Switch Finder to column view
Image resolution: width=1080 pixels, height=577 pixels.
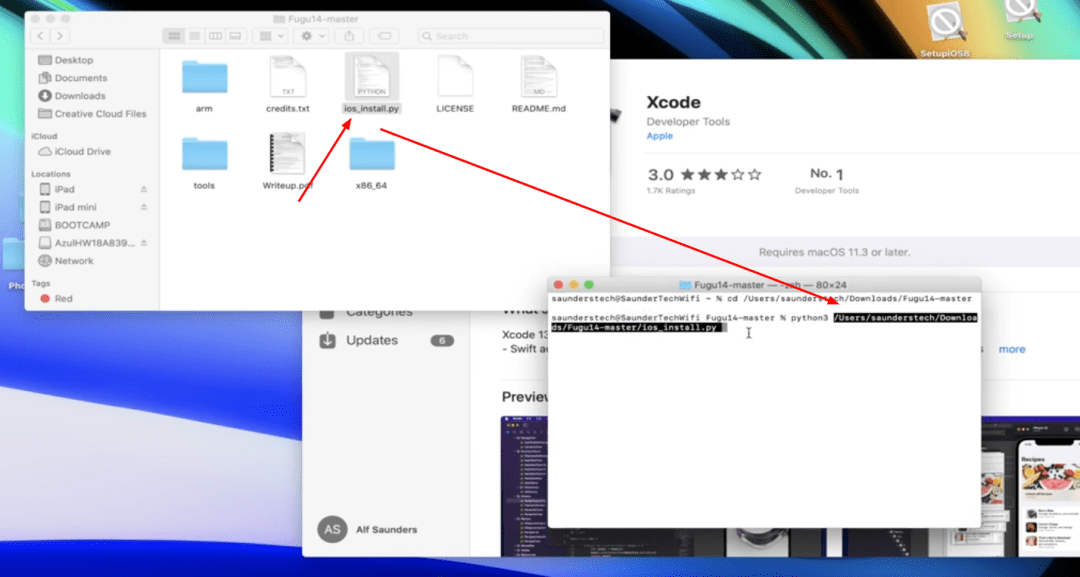[x=215, y=36]
